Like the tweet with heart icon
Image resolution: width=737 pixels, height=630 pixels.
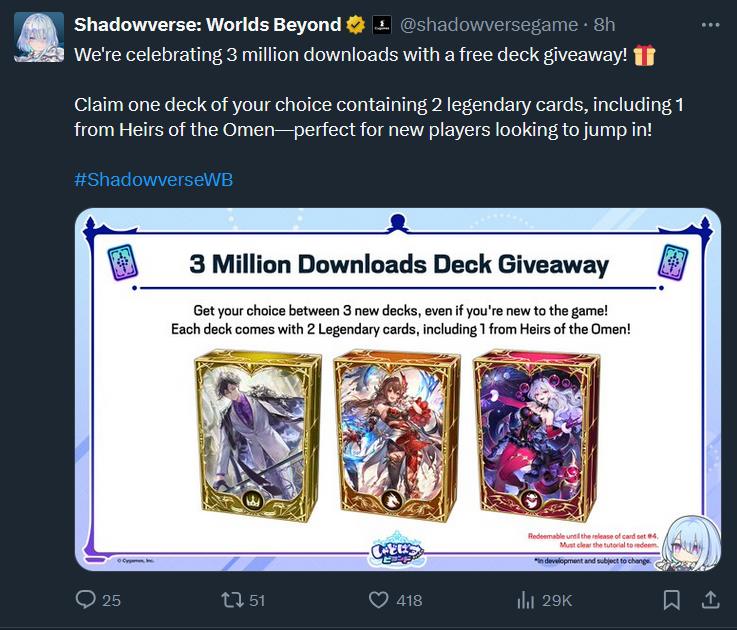(x=378, y=600)
